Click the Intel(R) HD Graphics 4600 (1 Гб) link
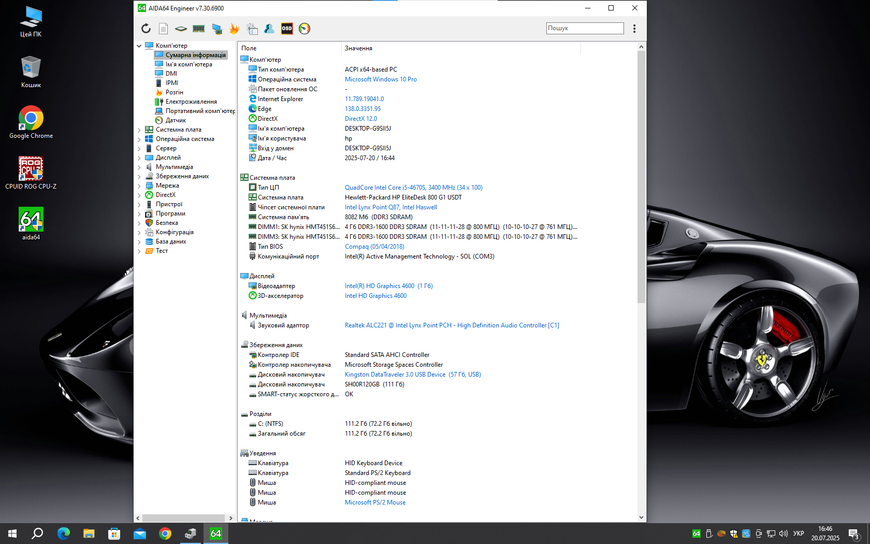870x544 pixels. click(388, 286)
